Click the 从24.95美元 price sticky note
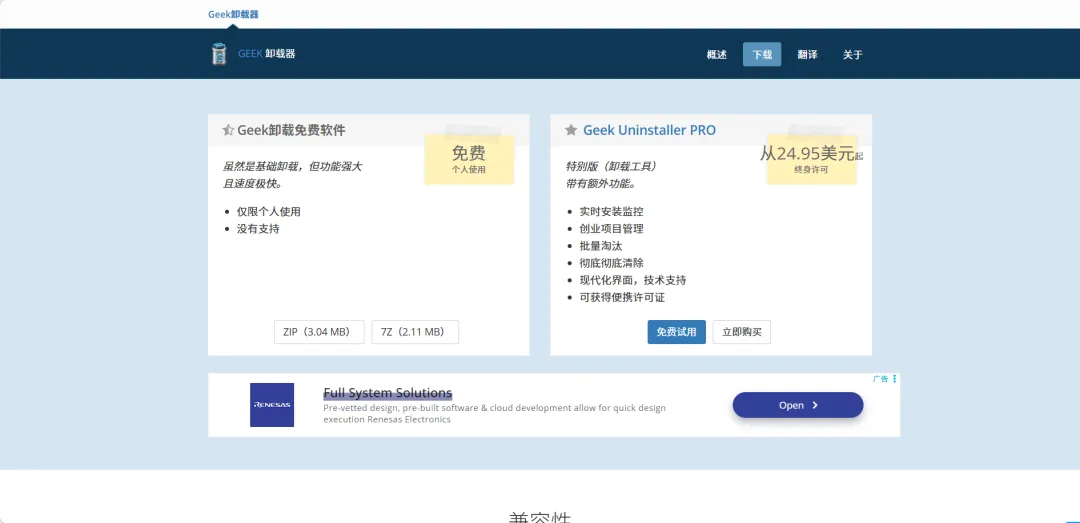 click(811, 160)
